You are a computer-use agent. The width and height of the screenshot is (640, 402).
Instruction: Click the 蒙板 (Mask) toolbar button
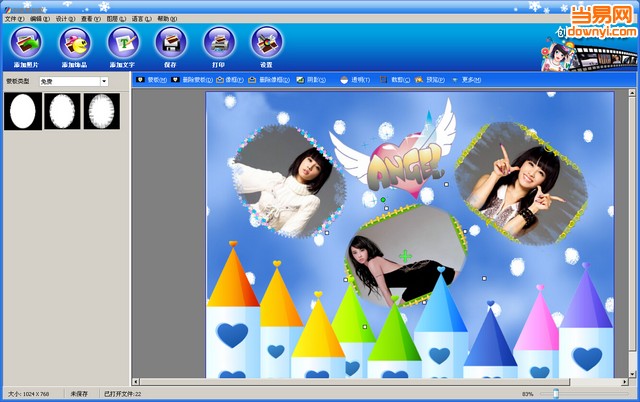(x=152, y=79)
